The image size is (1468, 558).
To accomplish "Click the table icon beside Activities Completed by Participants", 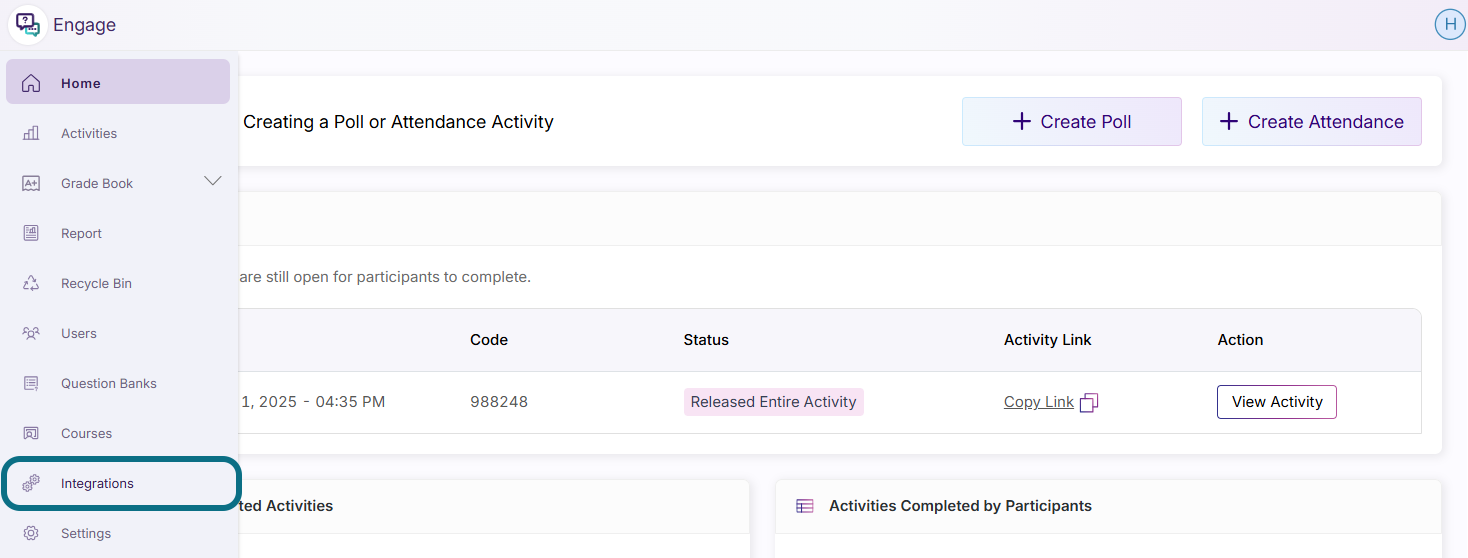I will tap(805, 506).
